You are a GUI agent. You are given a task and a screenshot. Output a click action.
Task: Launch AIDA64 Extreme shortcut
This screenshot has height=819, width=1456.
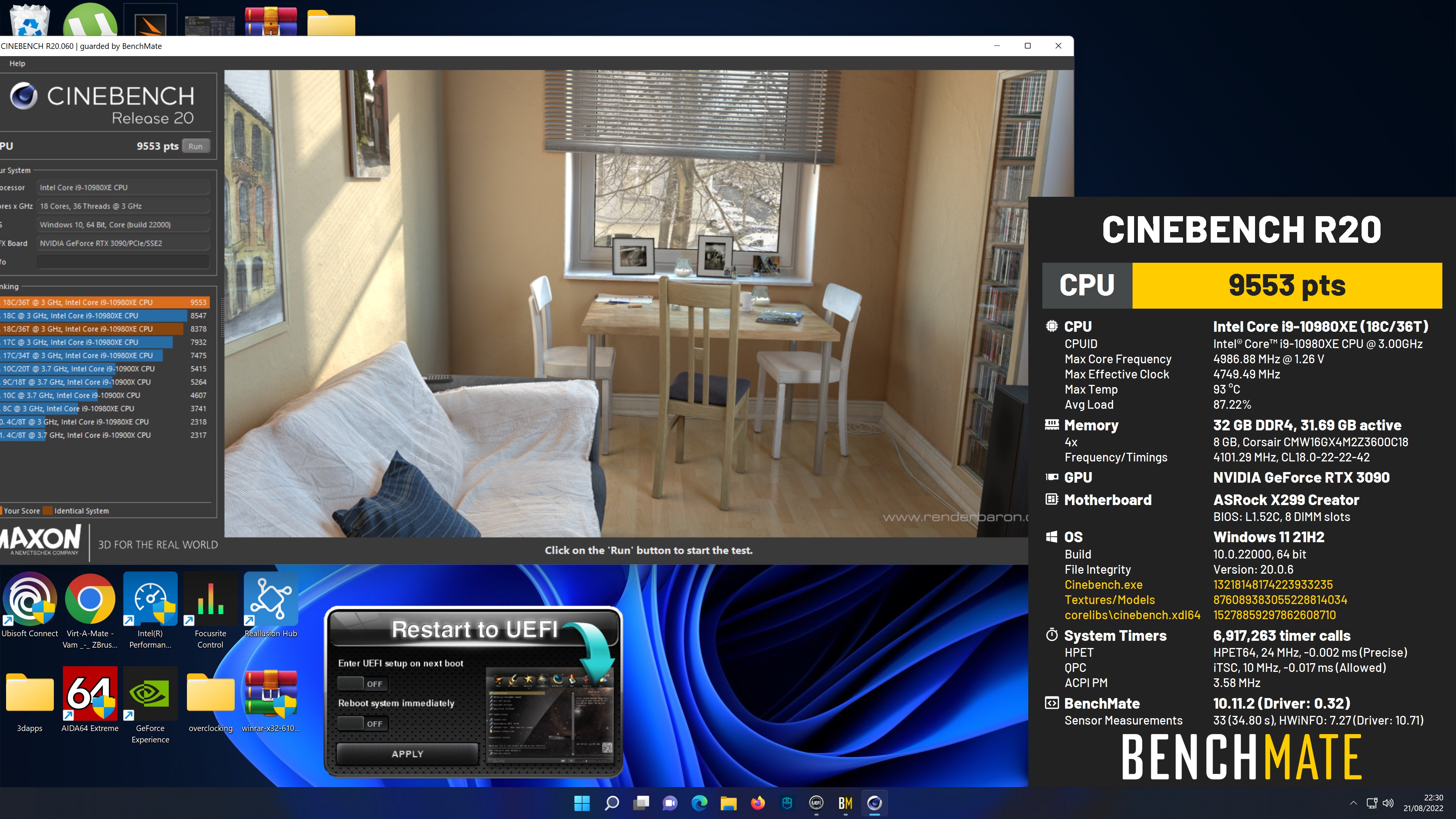90,700
